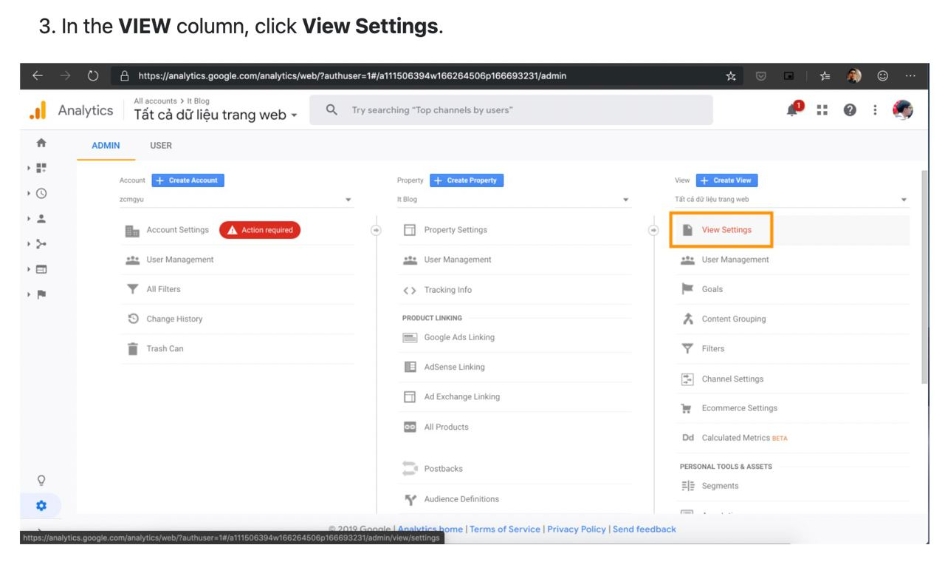Open Tracking Info in Property column
The image size is (945, 562).
click(x=447, y=290)
